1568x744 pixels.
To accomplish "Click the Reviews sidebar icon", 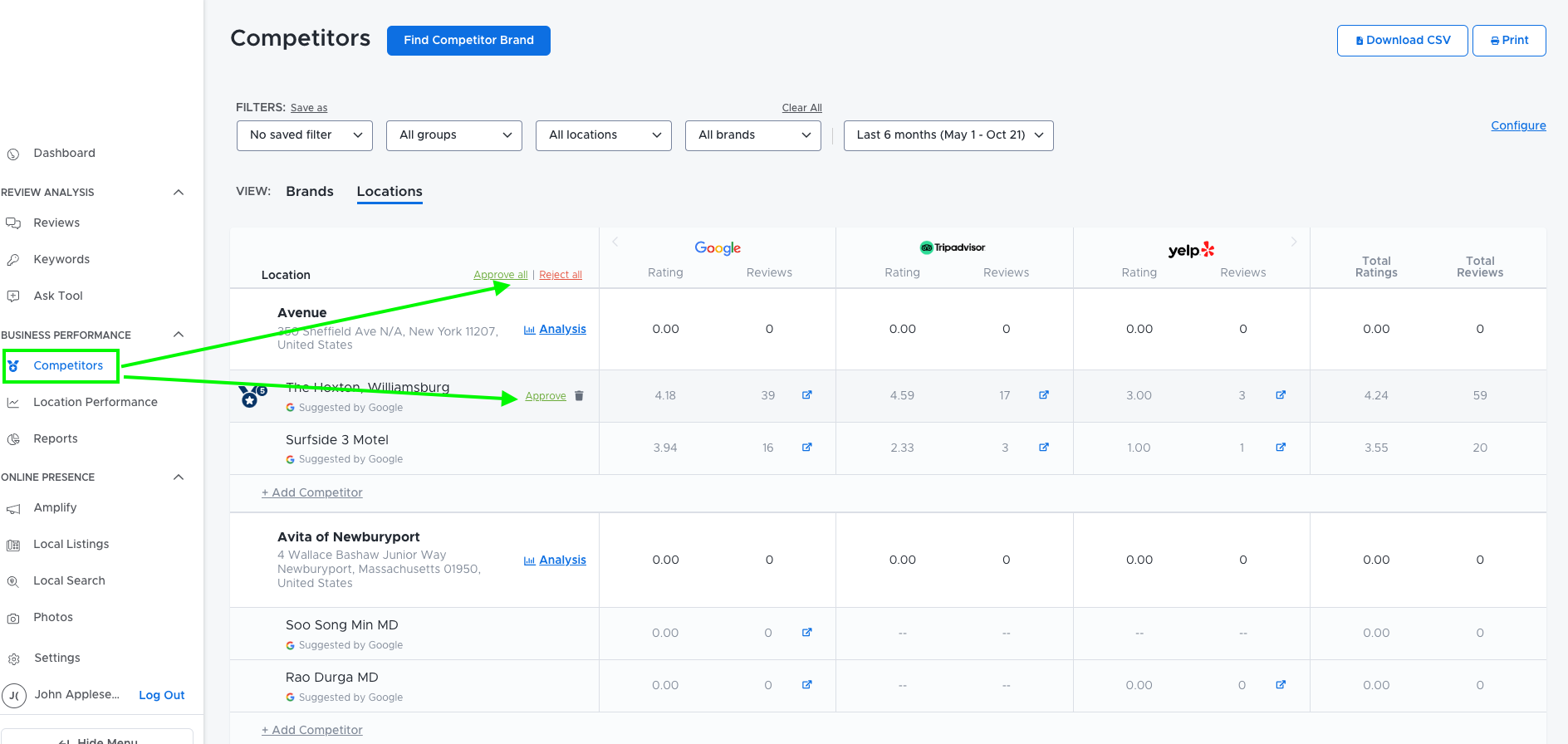I will (x=13, y=223).
